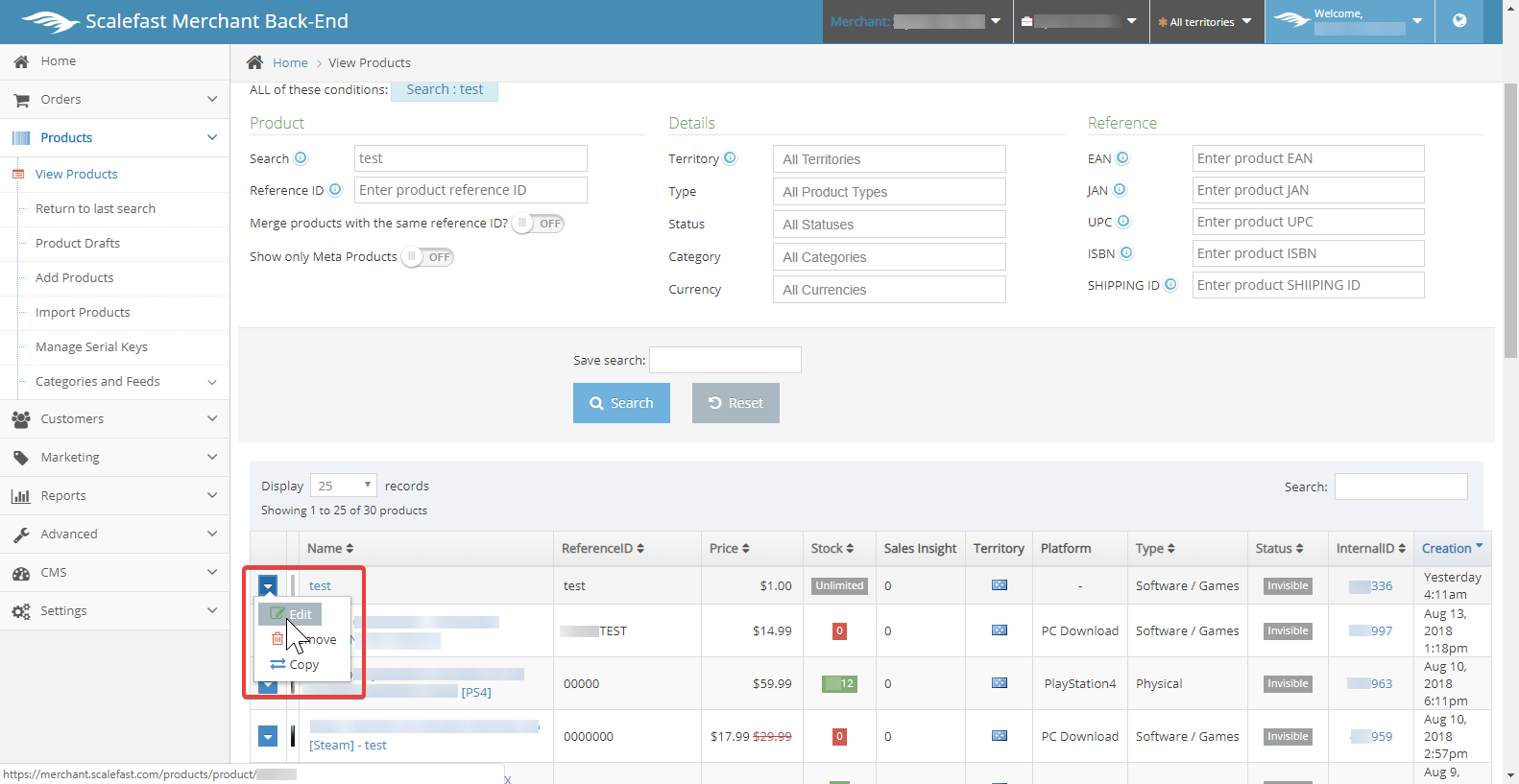Screen dimensions: 1519x784
Task: Sort table by Price column header
Action: [x=729, y=549]
